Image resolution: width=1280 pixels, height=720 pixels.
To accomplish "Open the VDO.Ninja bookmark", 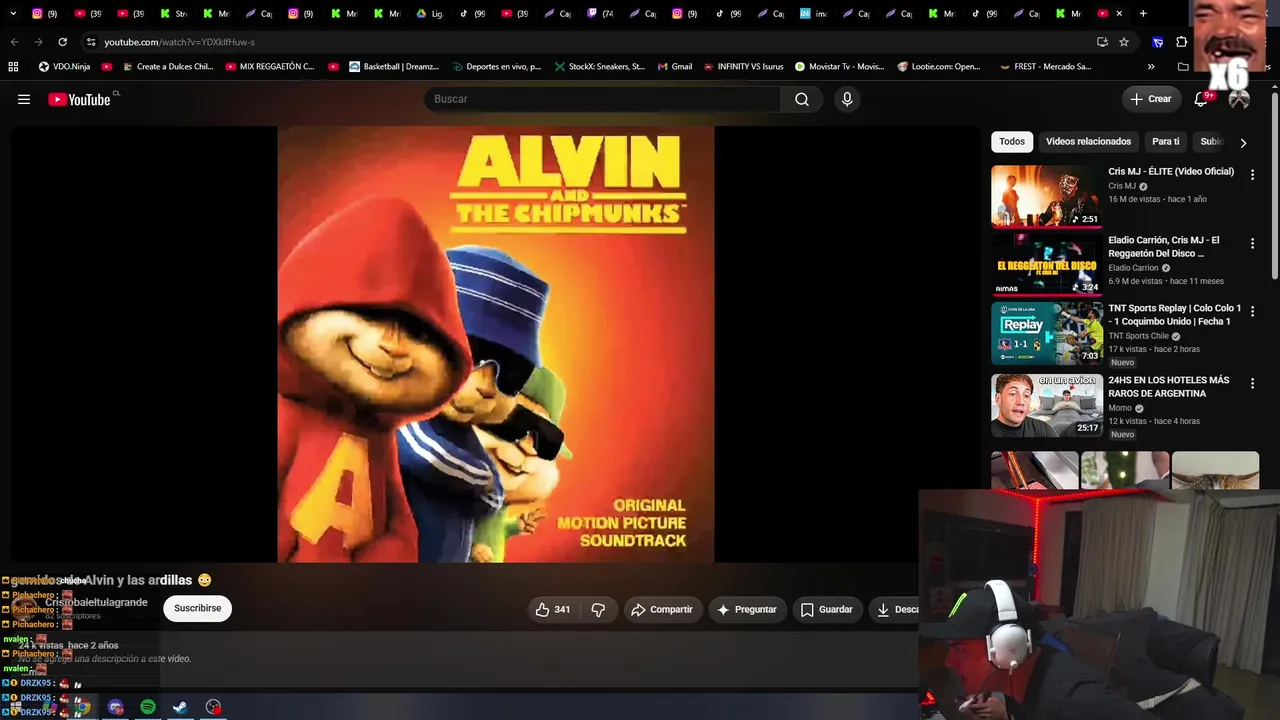I will (x=64, y=67).
